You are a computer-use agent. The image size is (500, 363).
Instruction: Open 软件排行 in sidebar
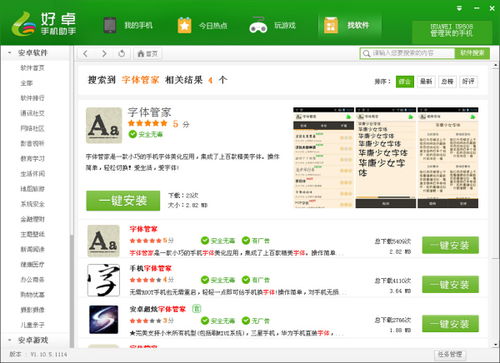click(x=32, y=98)
